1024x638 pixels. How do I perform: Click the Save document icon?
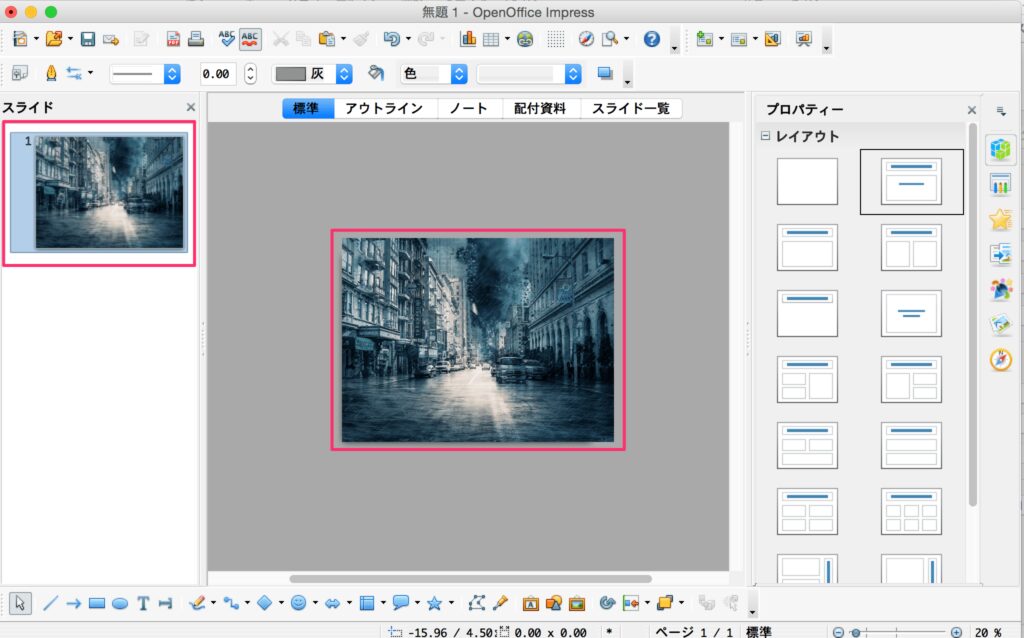point(87,40)
